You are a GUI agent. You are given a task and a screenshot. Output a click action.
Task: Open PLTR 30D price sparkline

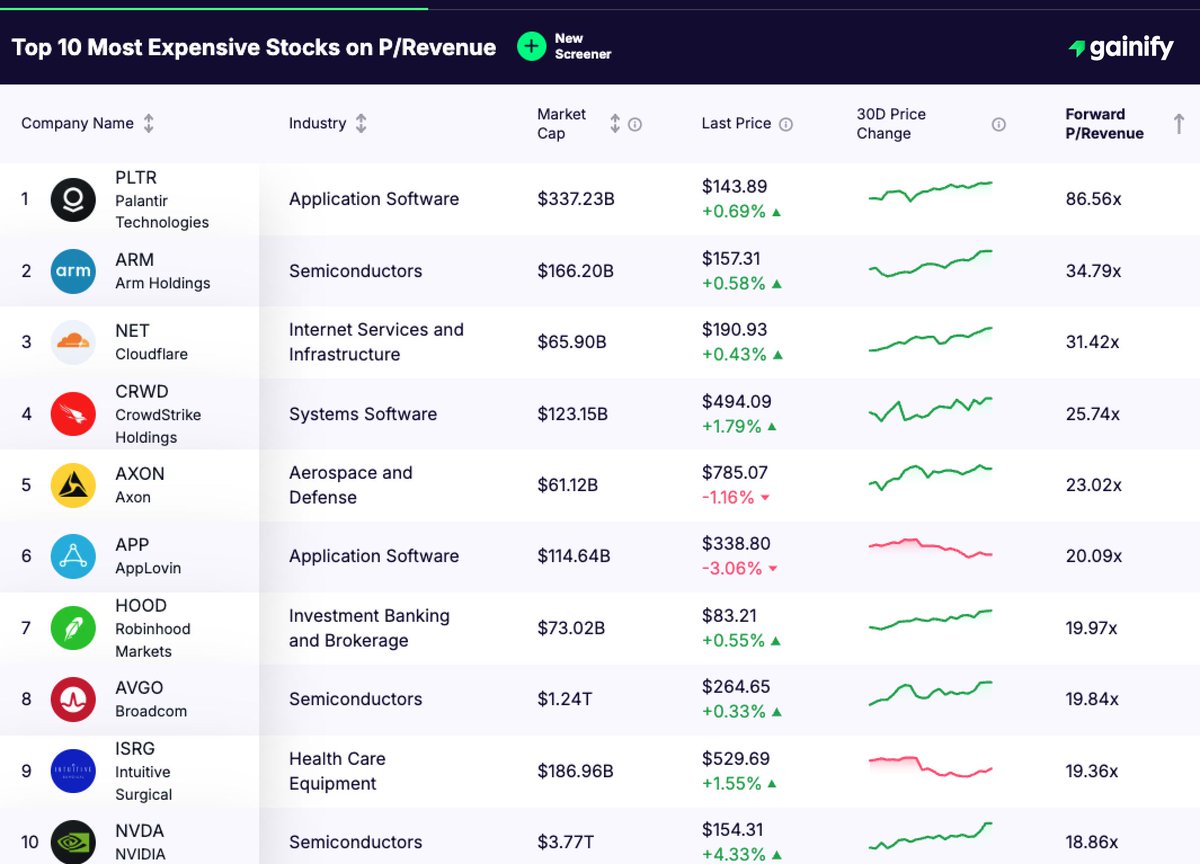click(930, 190)
